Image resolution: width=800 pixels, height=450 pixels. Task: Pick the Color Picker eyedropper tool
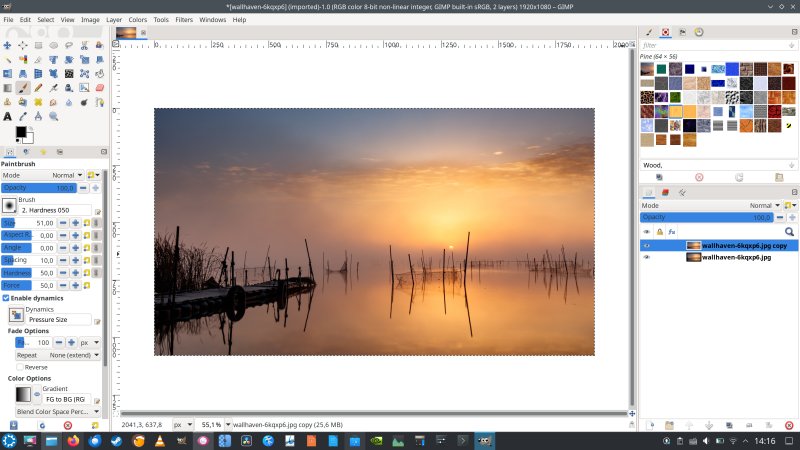point(23,116)
